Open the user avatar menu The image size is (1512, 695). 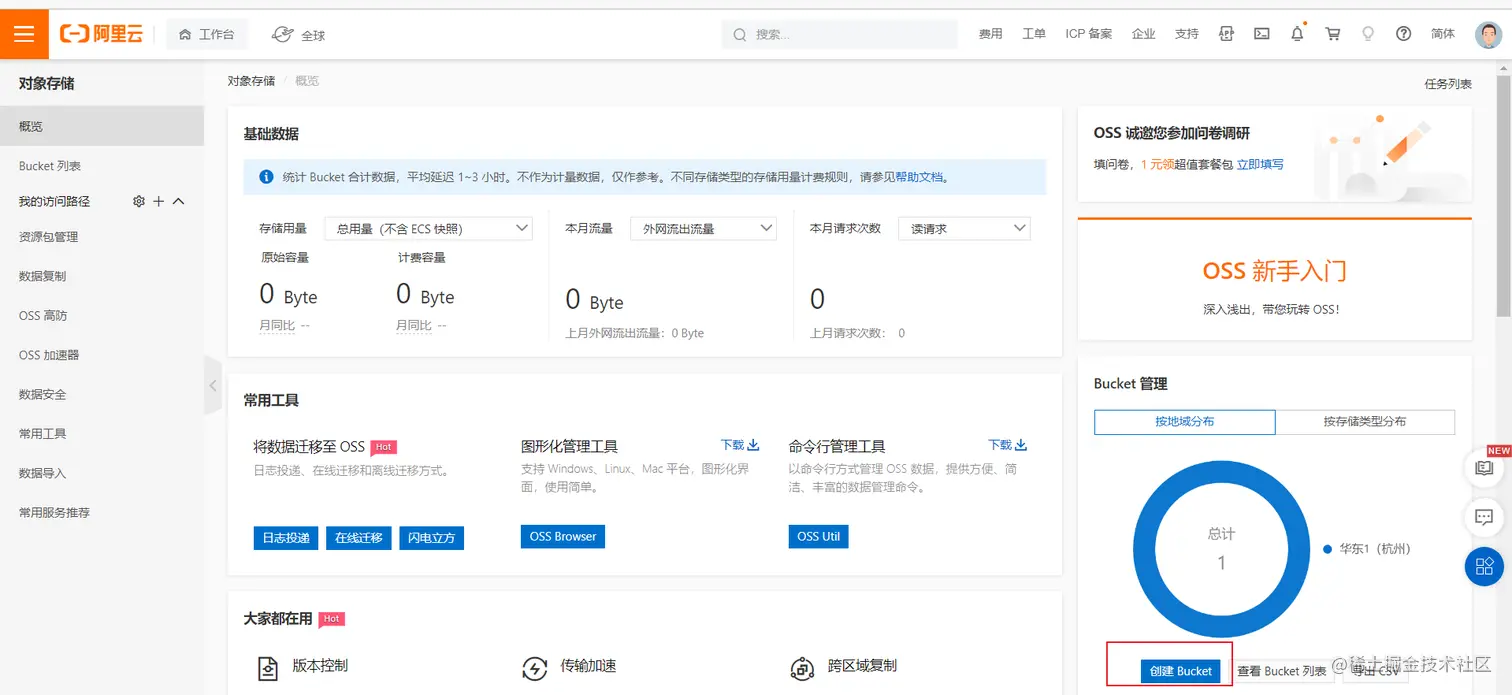[x=1488, y=35]
